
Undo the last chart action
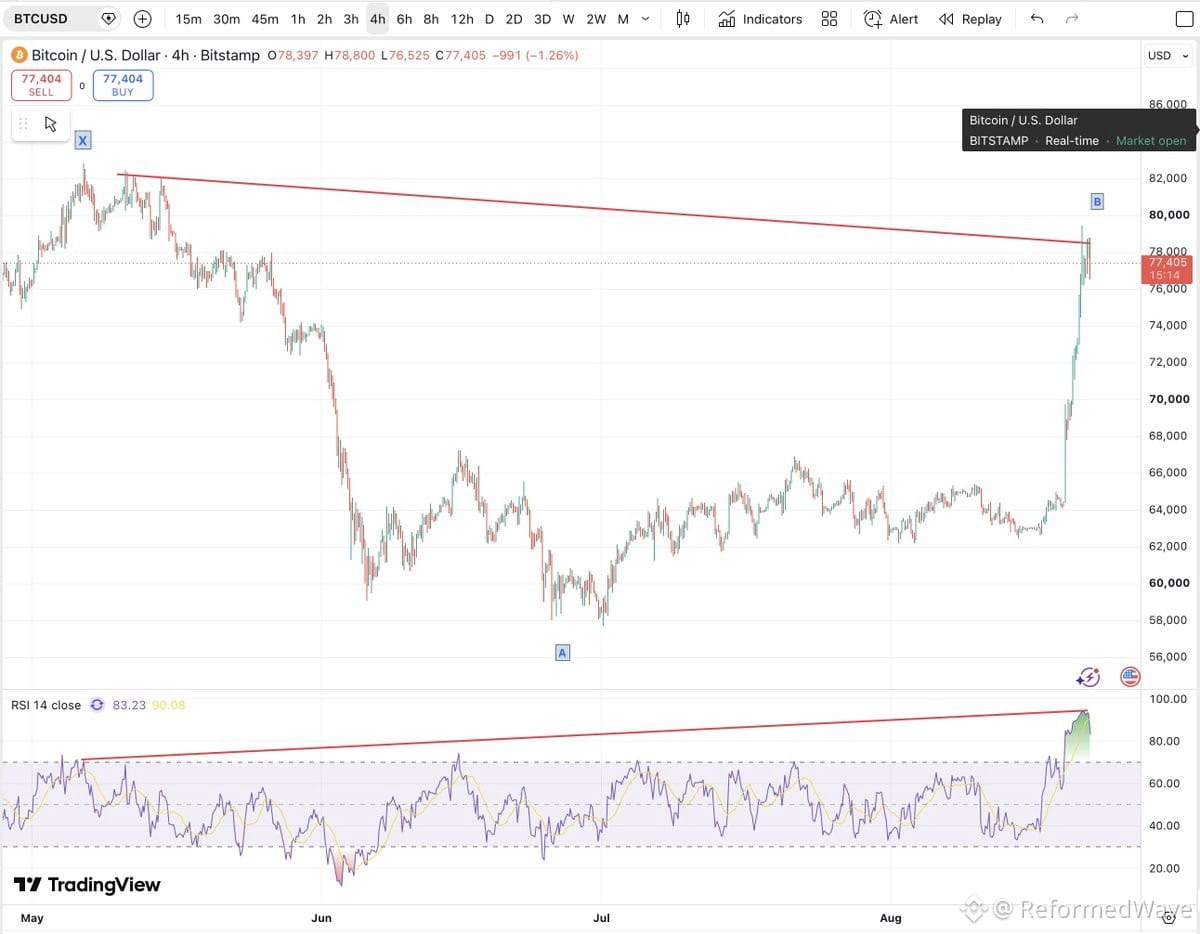[1037, 19]
